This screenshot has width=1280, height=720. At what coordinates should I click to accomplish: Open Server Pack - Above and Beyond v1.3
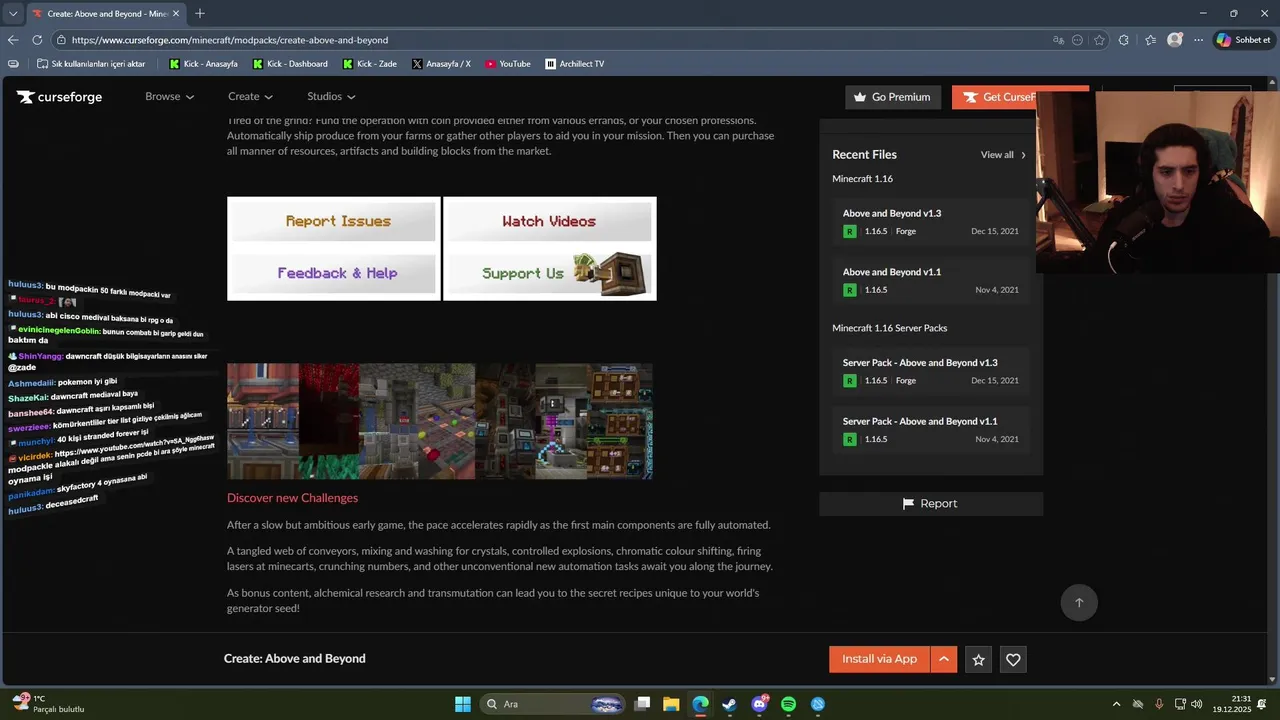tap(920, 363)
